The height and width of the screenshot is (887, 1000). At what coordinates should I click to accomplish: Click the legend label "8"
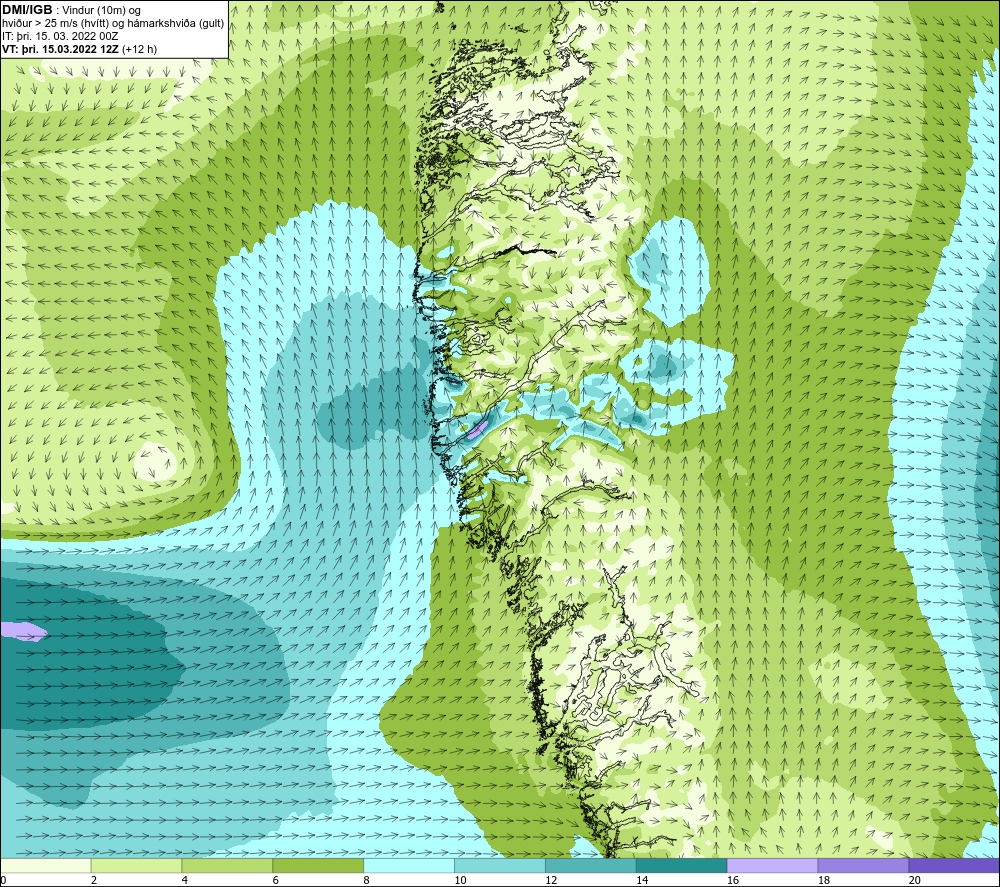[x=367, y=881]
